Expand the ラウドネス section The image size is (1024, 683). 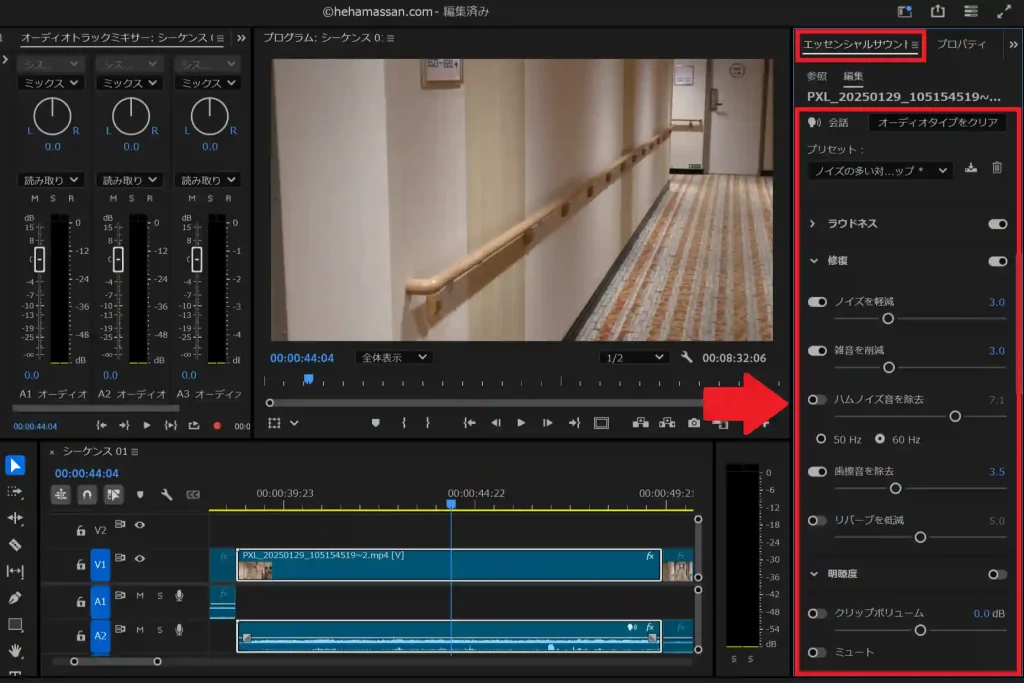pyautogui.click(x=812, y=224)
